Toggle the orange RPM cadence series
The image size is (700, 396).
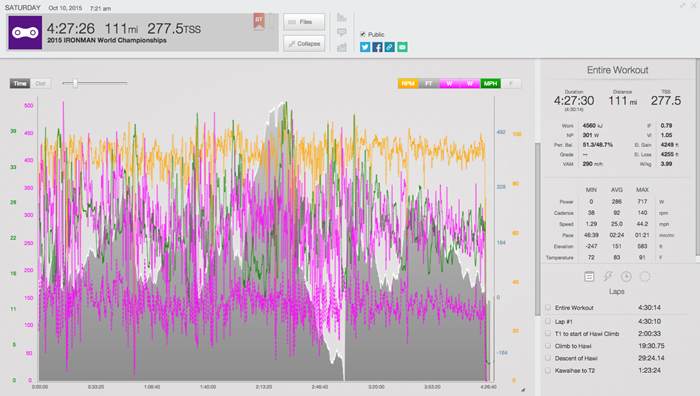click(408, 83)
